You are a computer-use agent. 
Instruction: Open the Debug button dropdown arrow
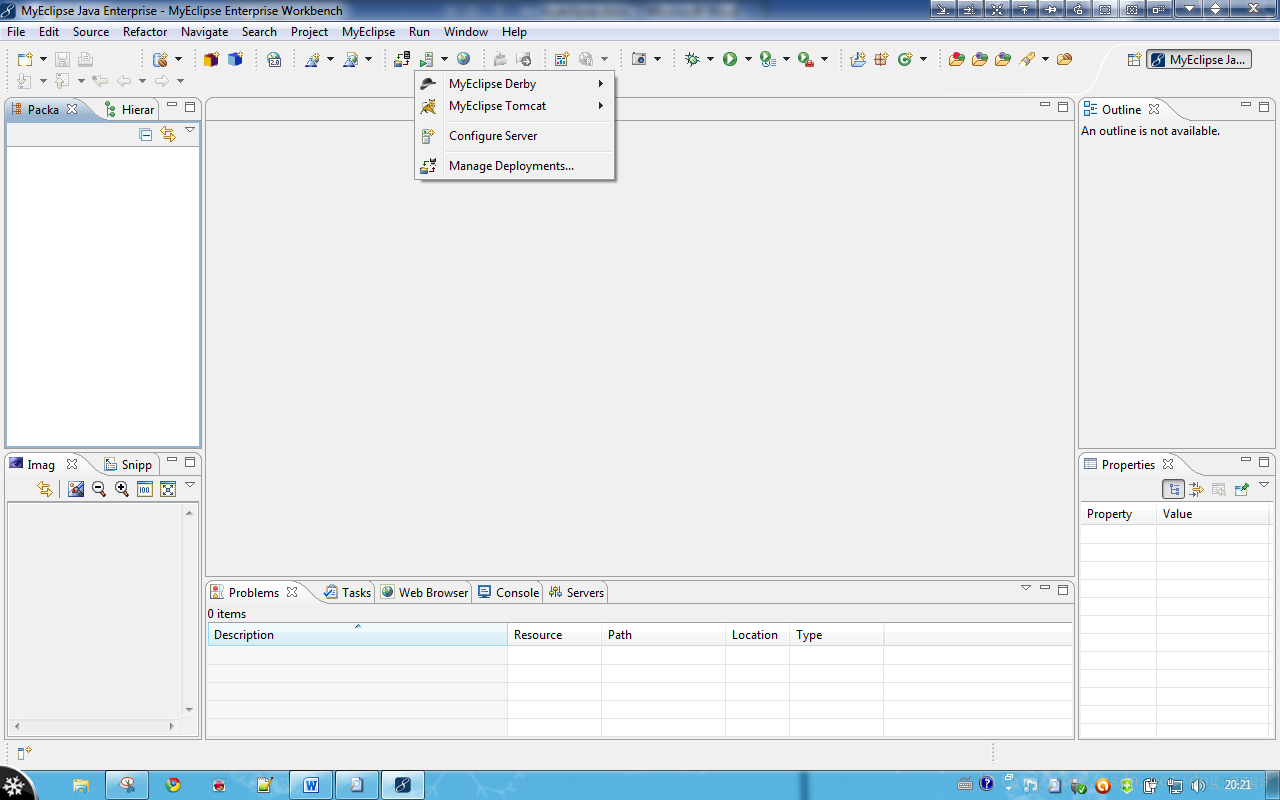(x=710, y=60)
